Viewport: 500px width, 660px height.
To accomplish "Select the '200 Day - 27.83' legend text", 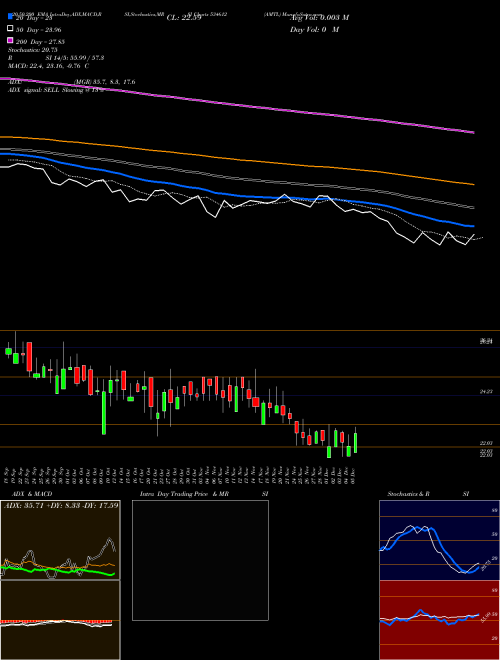I will coord(40,42).
